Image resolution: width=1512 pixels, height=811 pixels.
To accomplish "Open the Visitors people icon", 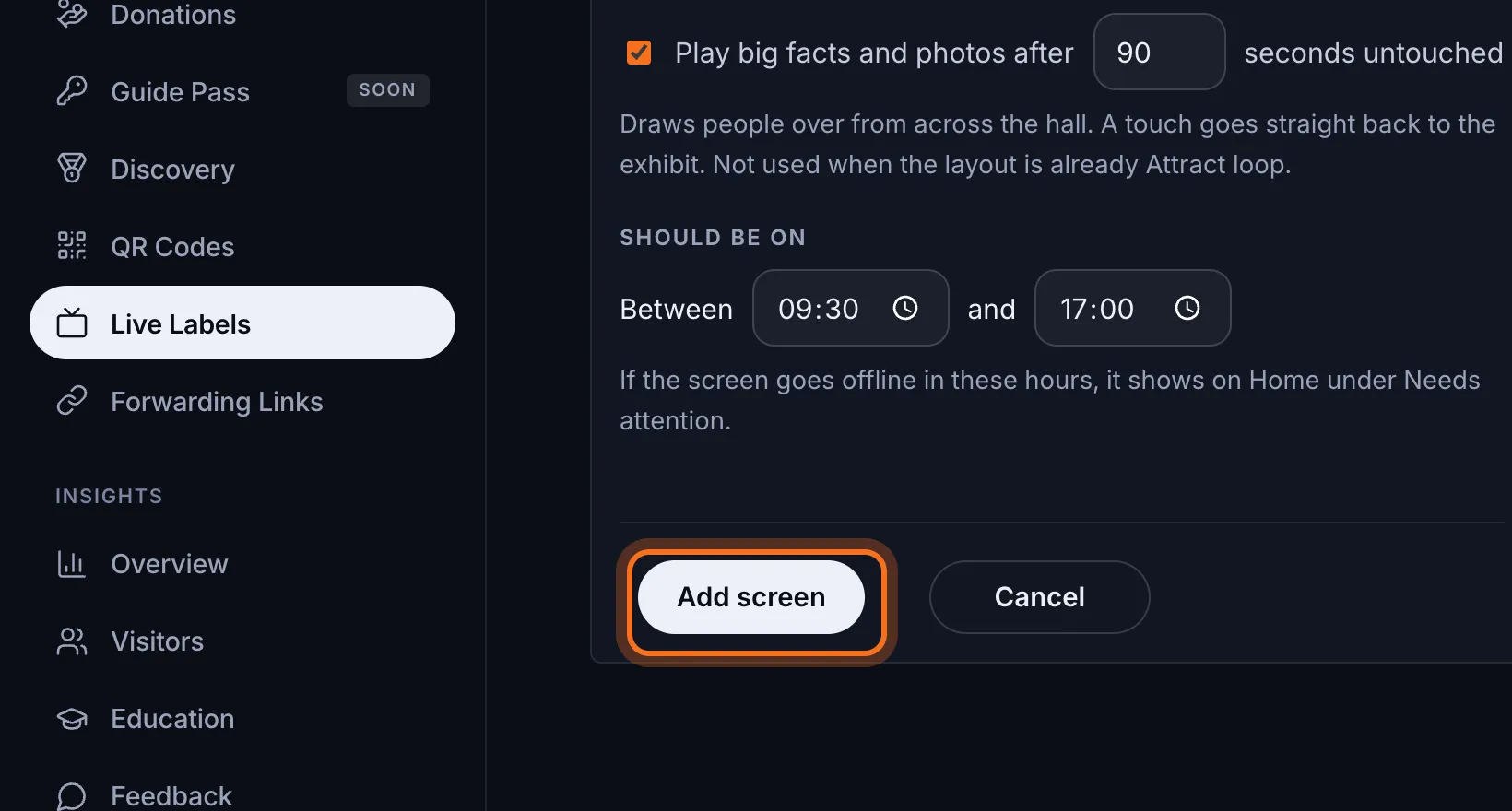I will click(x=72, y=641).
